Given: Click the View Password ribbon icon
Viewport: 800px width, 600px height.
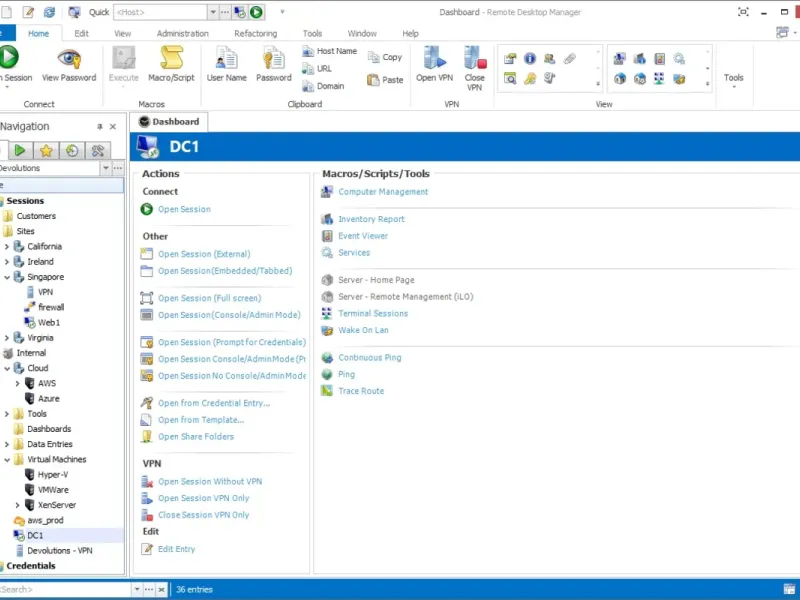Looking at the screenshot, I should 69,58.
